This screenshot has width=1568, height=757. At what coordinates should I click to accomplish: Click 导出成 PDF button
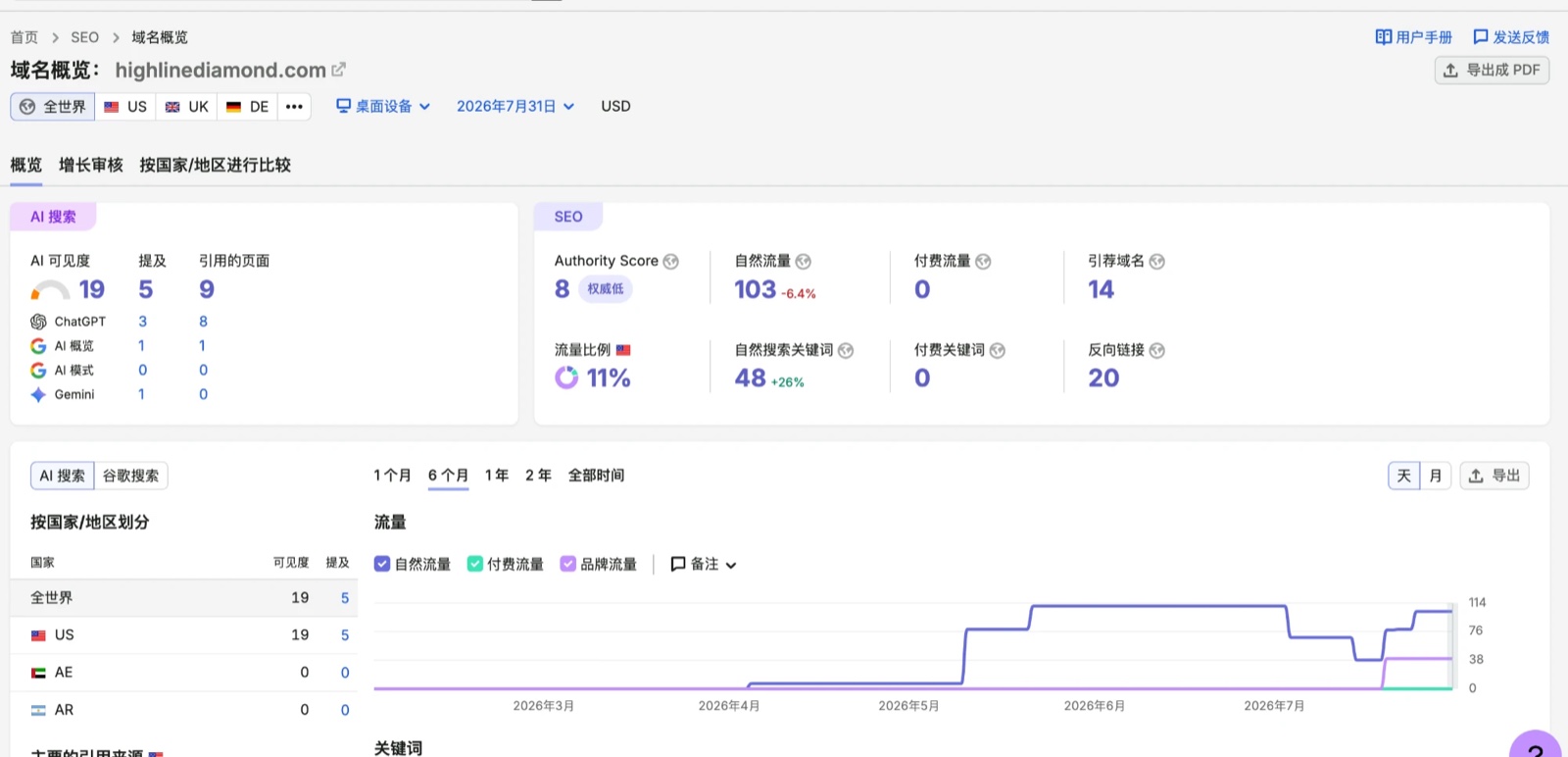(1492, 70)
